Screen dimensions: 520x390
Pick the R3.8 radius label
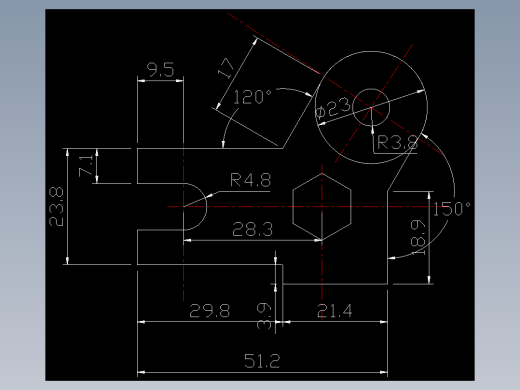tap(397, 143)
